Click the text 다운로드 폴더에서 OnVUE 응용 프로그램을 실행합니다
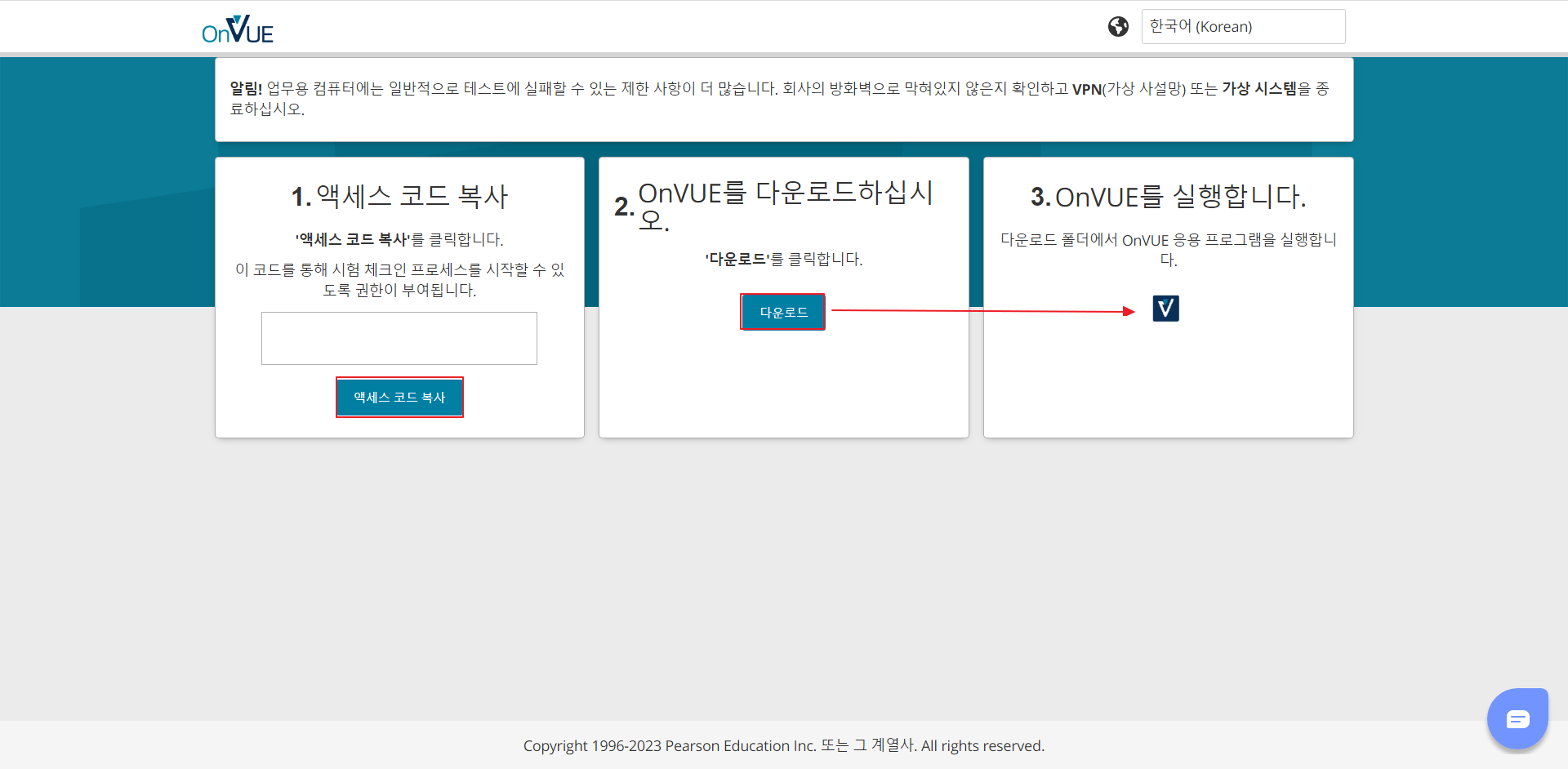The height and width of the screenshot is (769, 1568). (1168, 250)
